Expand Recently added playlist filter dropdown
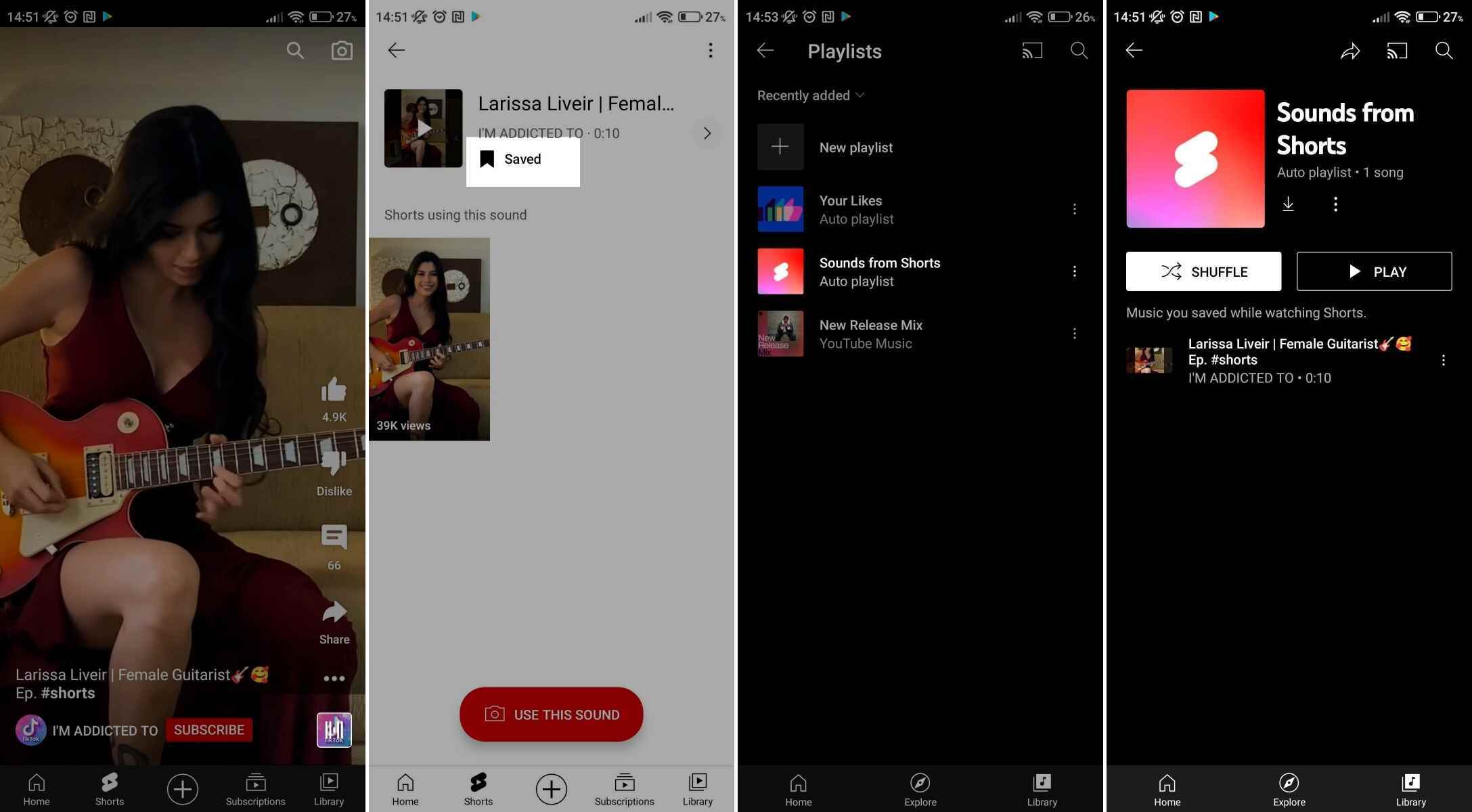1472x812 pixels. [x=808, y=95]
